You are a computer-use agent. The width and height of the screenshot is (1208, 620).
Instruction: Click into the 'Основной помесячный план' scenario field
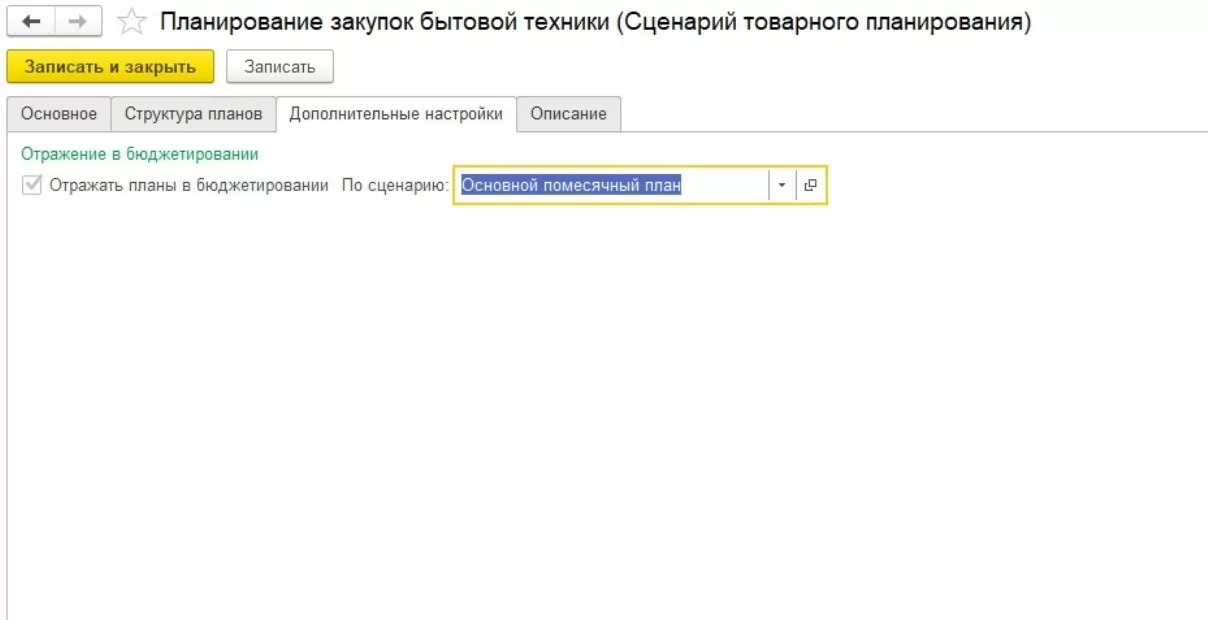pos(610,185)
